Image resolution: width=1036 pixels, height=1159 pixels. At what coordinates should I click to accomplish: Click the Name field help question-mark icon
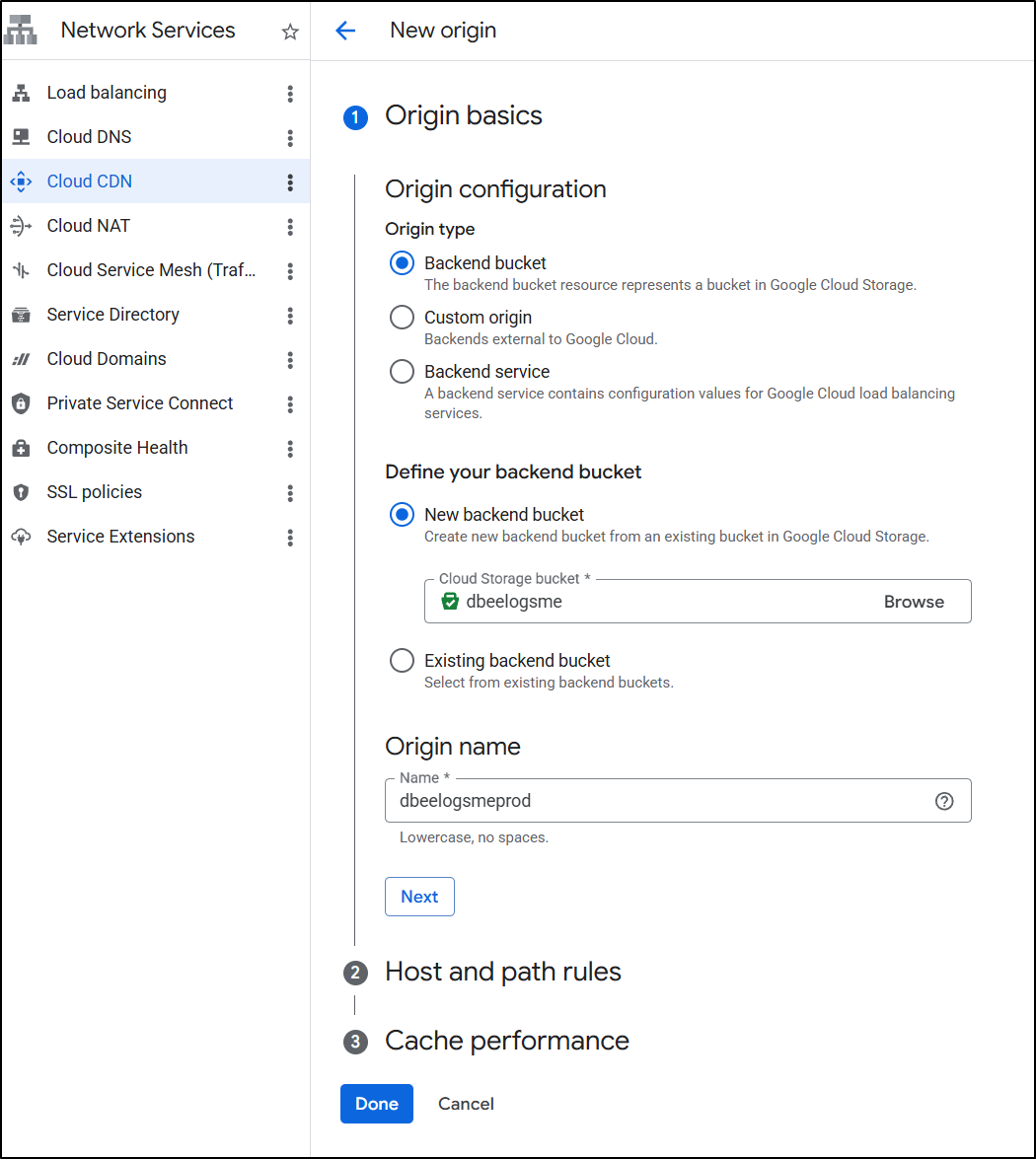click(944, 801)
